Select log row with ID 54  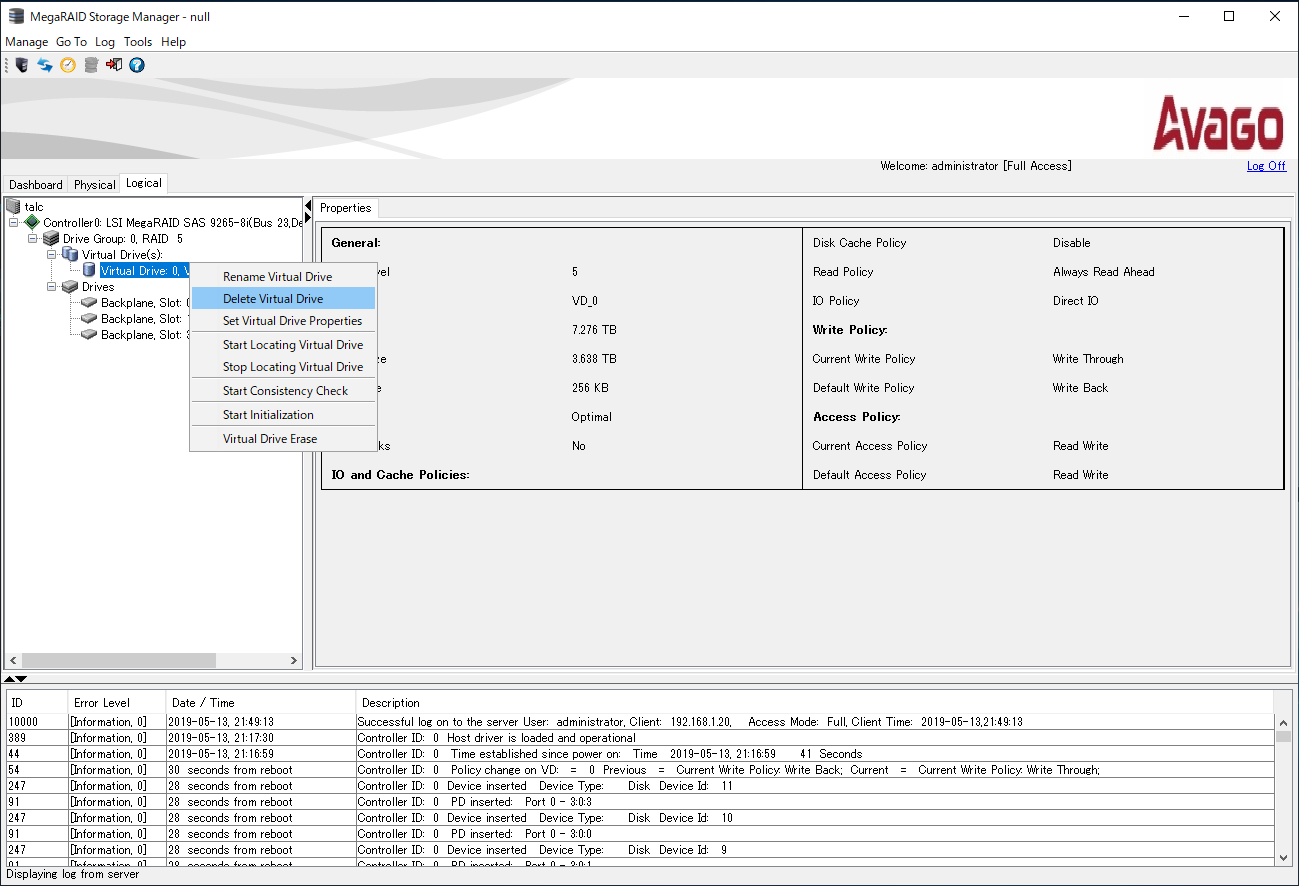(640, 770)
